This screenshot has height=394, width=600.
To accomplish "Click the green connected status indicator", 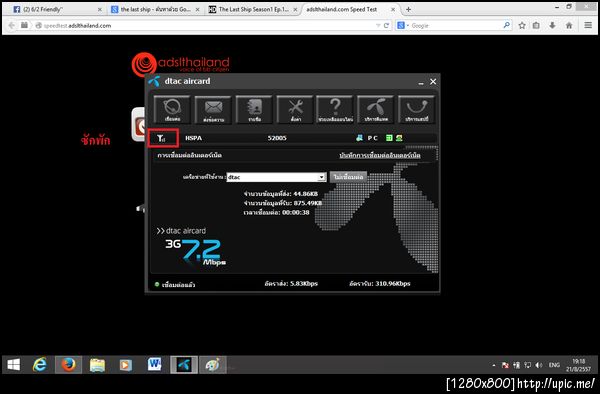I will (157, 284).
